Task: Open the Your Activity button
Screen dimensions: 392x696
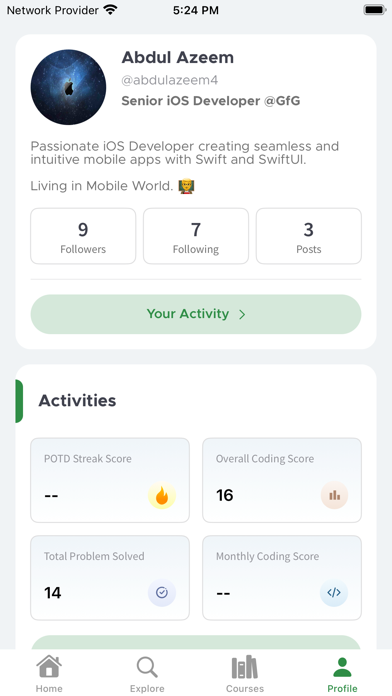Action: (196, 314)
